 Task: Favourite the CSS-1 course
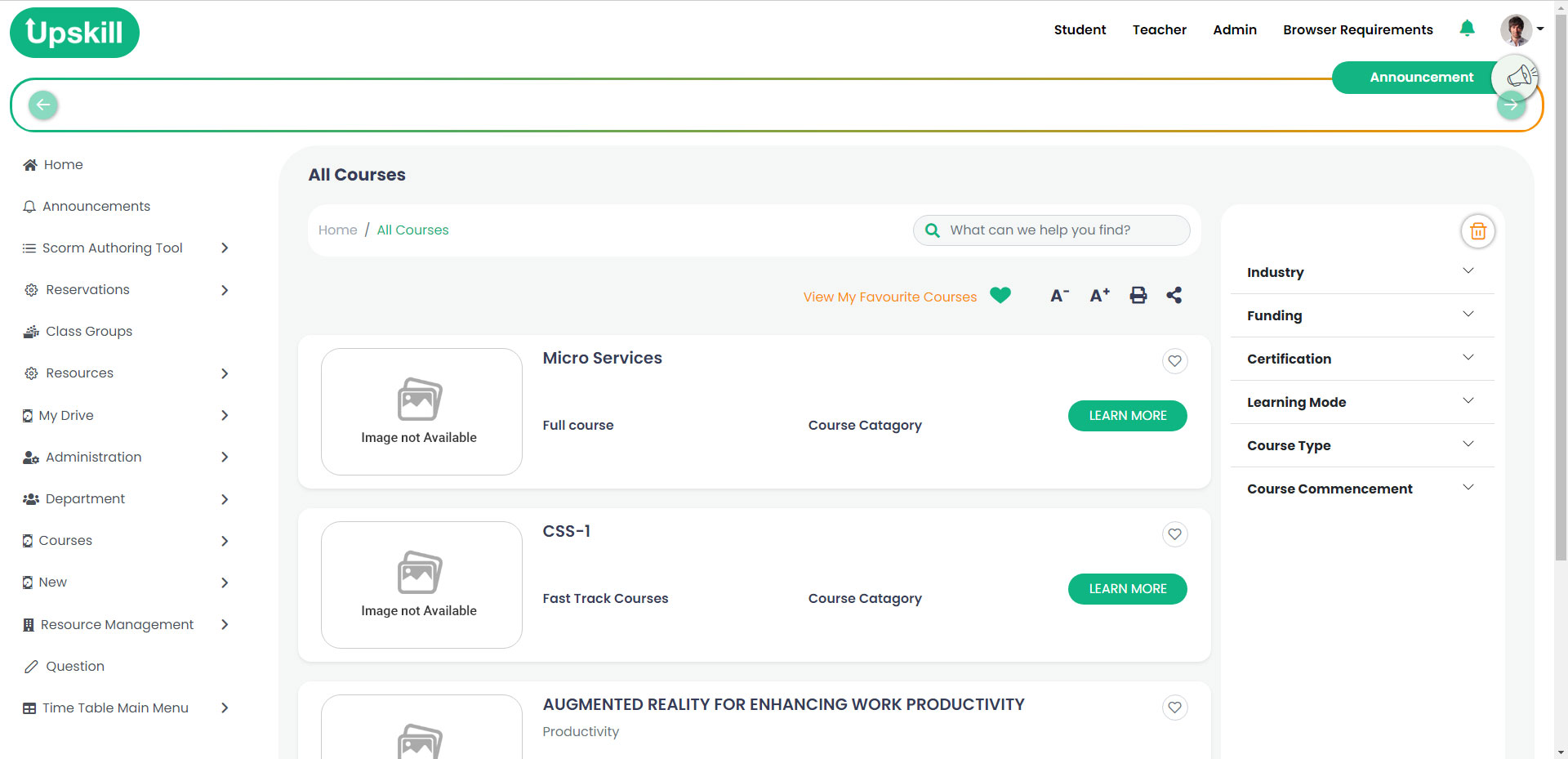coord(1174,534)
